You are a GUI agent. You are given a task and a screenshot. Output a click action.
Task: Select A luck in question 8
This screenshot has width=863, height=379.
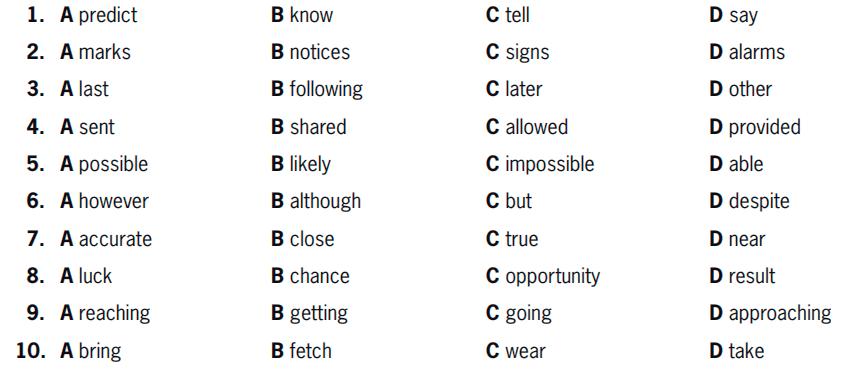point(86,276)
